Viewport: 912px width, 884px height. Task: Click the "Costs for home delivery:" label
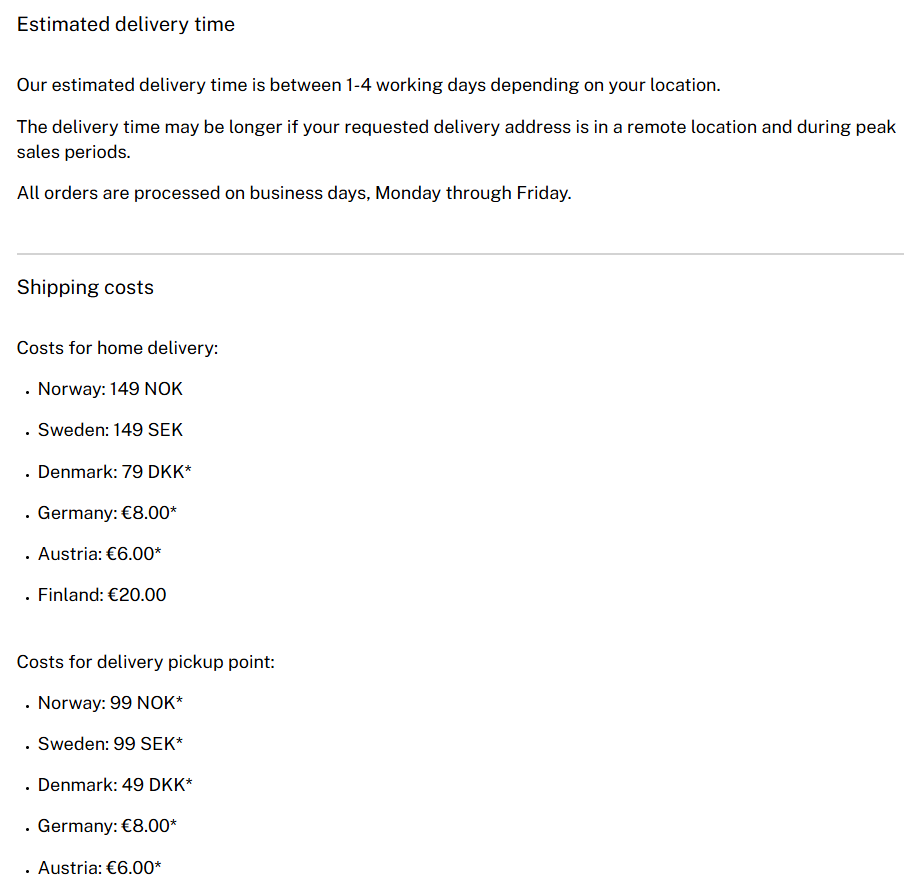click(x=117, y=348)
